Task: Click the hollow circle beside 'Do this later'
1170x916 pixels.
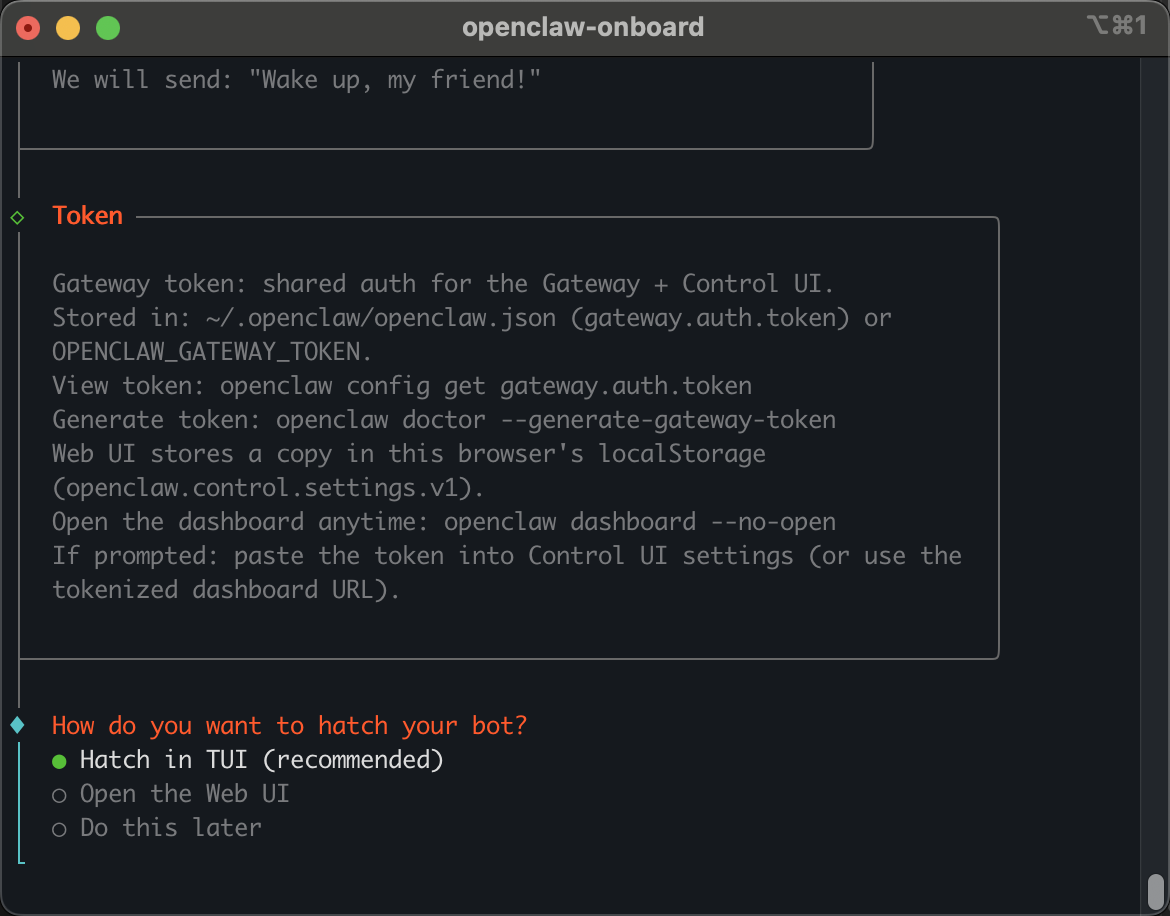Action: pos(58,828)
